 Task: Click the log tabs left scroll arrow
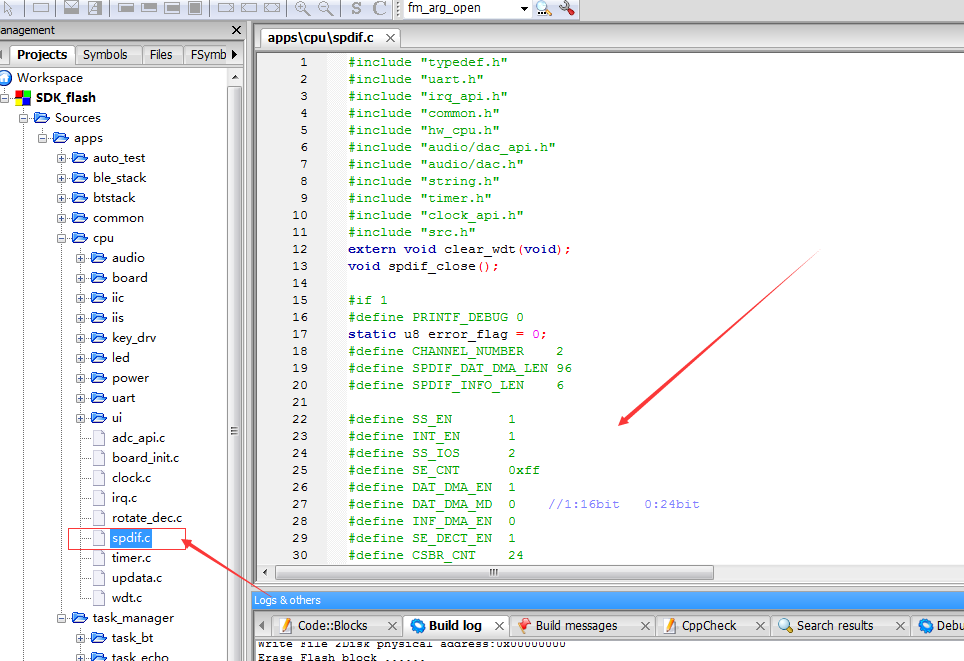coord(263,626)
